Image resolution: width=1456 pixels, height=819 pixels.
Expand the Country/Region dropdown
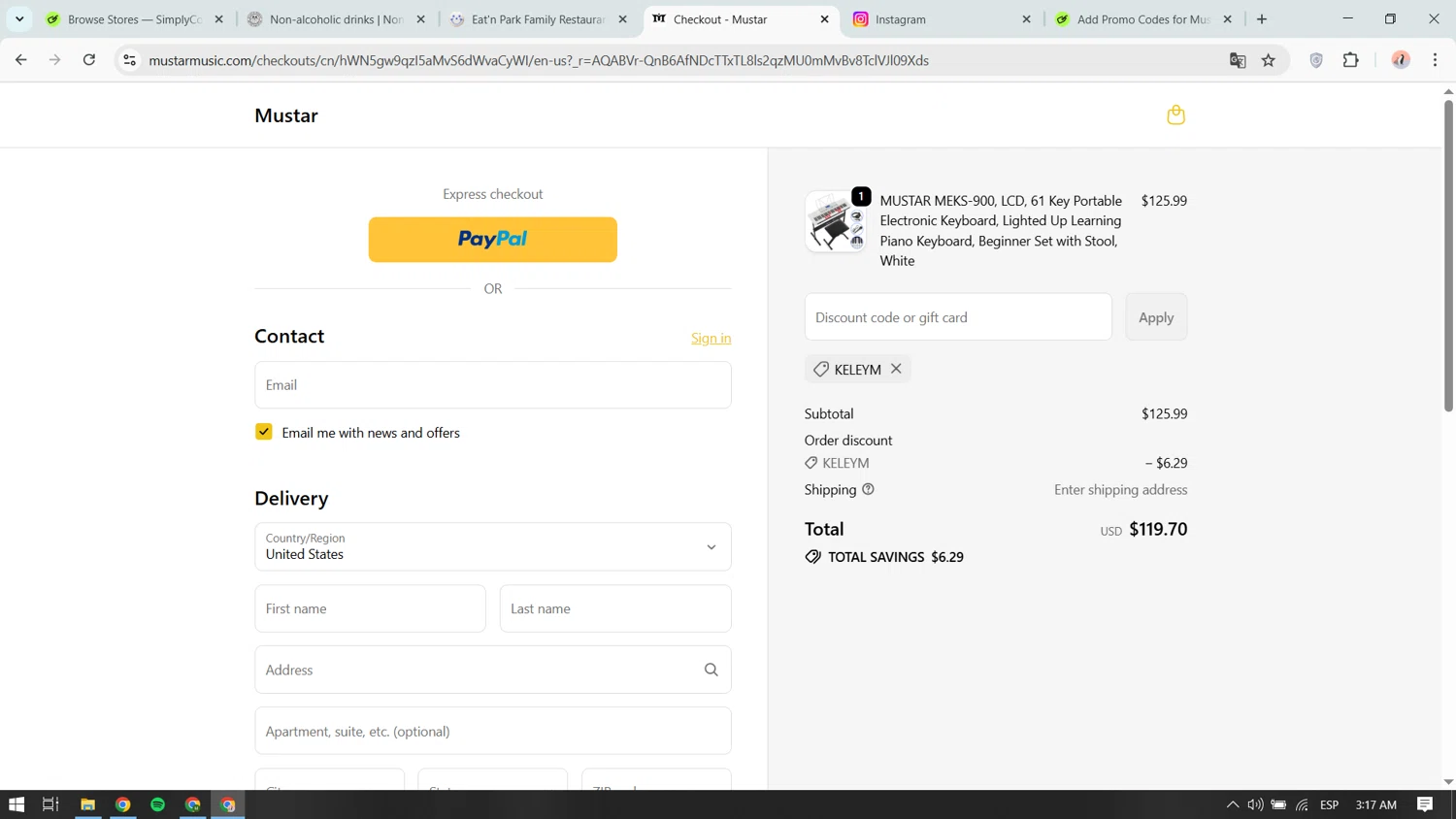pos(493,547)
